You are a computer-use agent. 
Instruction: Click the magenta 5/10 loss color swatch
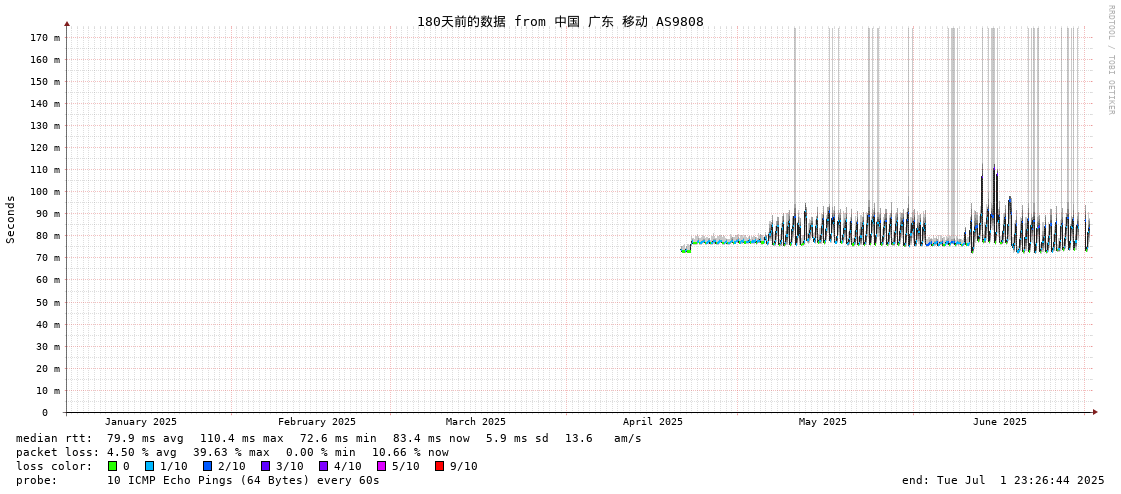click(381, 466)
